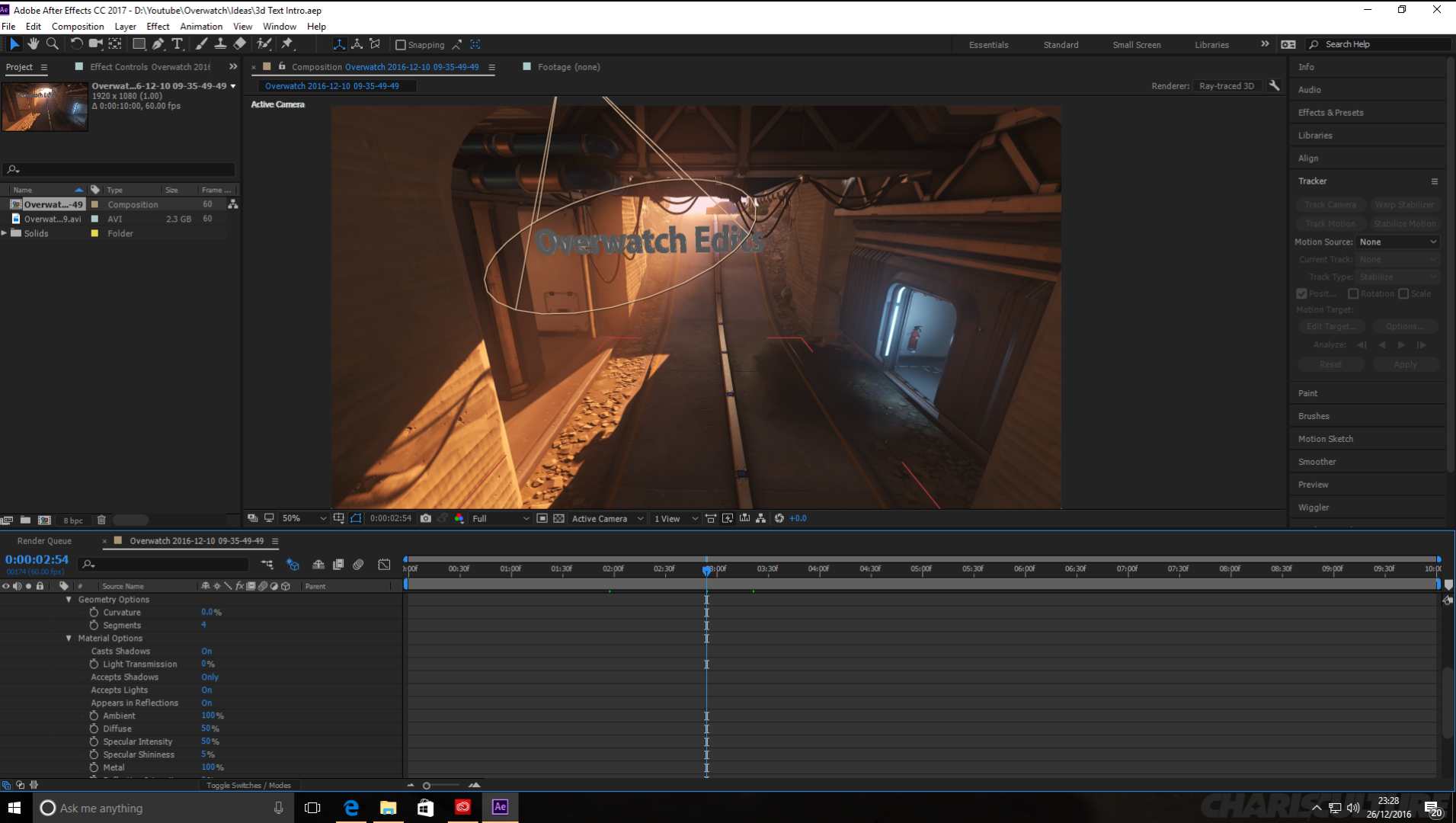
Task: Click the 8 bpc color depth button
Action: pos(73,520)
